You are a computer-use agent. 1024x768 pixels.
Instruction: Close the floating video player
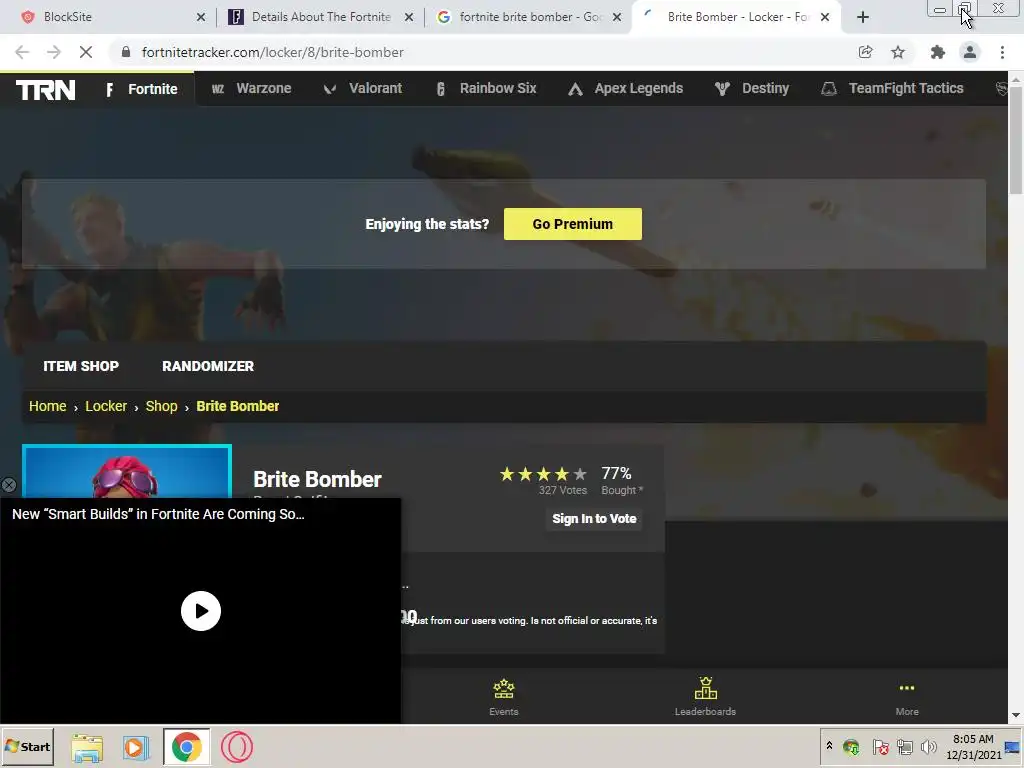[x=8, y=485]
